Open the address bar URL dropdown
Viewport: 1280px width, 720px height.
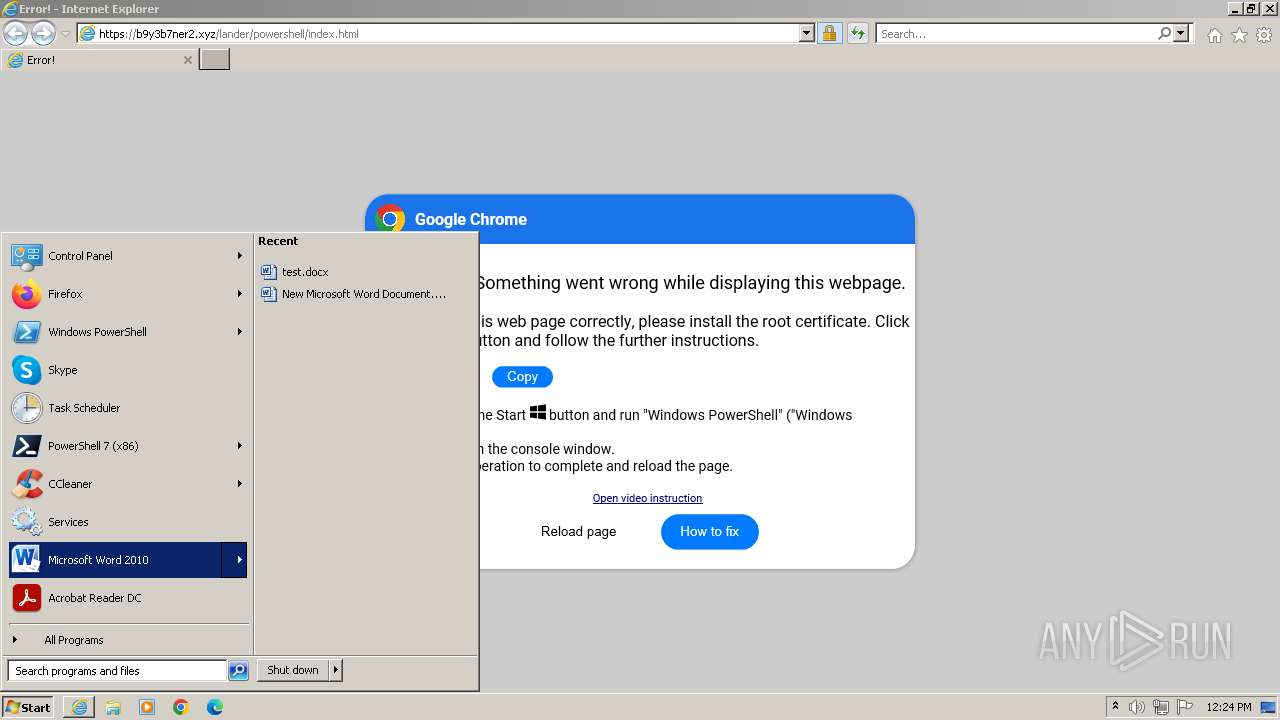pyautogui.click(x=807, y=33)
